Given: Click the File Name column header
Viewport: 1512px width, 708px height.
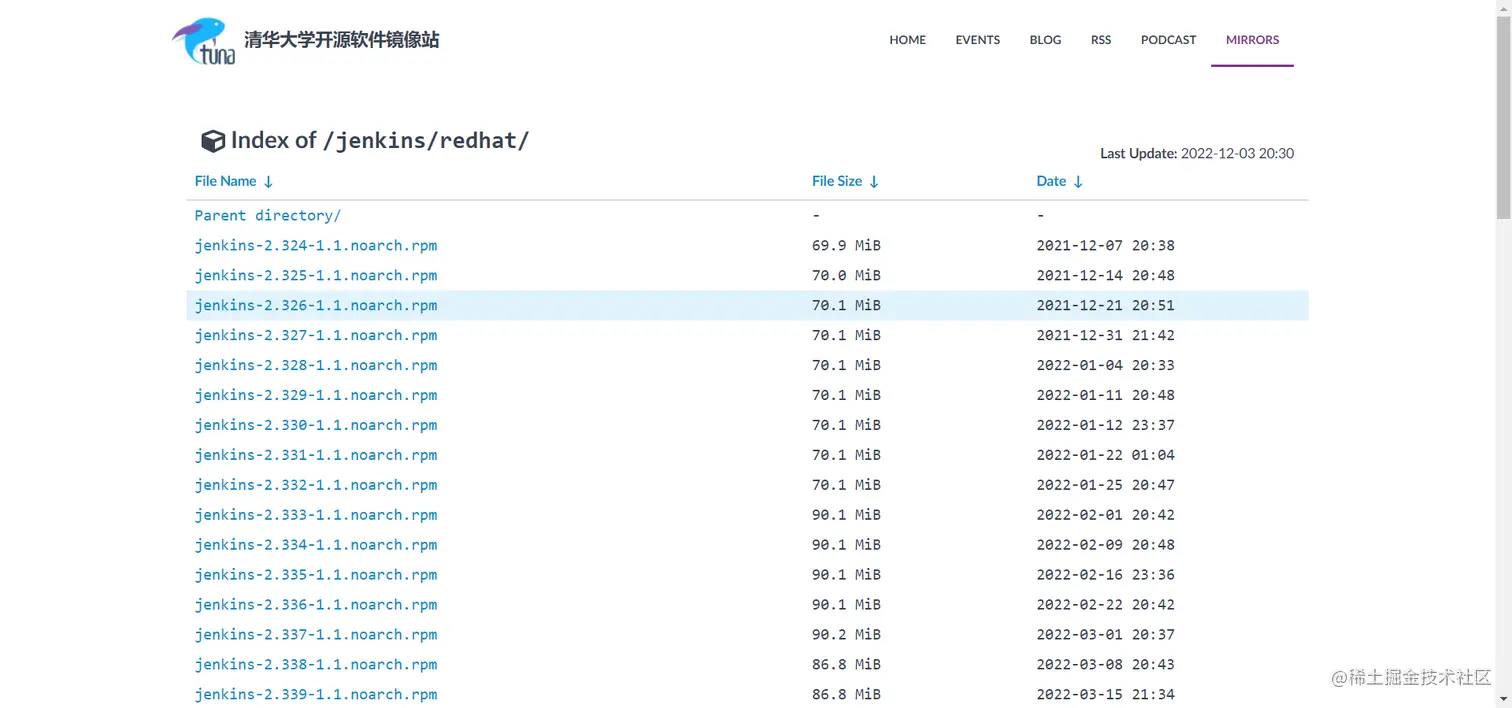Looking at the screenshot, I should tap(226, 181).
